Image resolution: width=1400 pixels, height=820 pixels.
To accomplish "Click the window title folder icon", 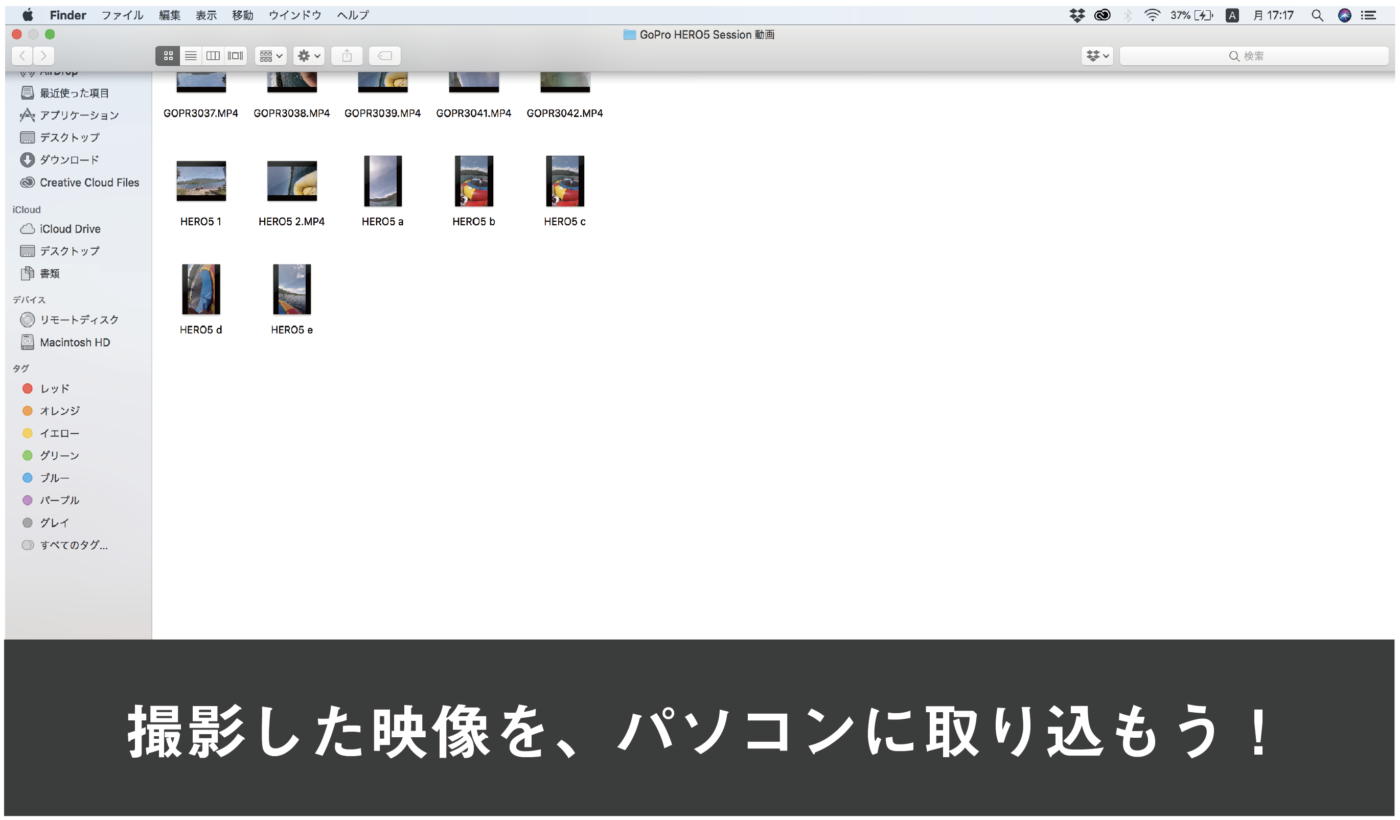I will click(x=630, y=34).
